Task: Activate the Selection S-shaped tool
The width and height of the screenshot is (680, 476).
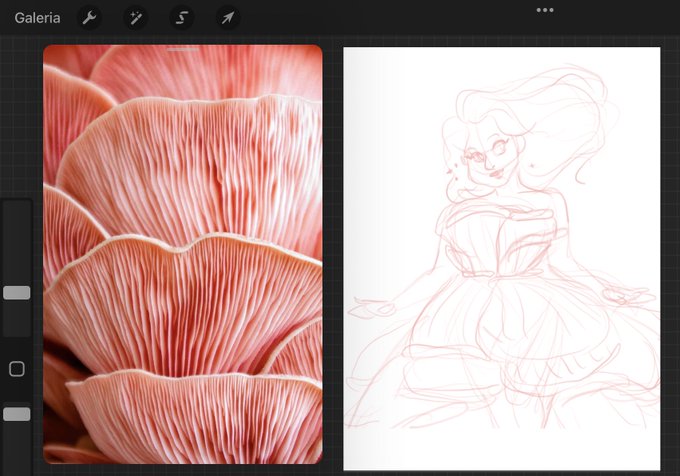Action: click(x=181, y=18)
